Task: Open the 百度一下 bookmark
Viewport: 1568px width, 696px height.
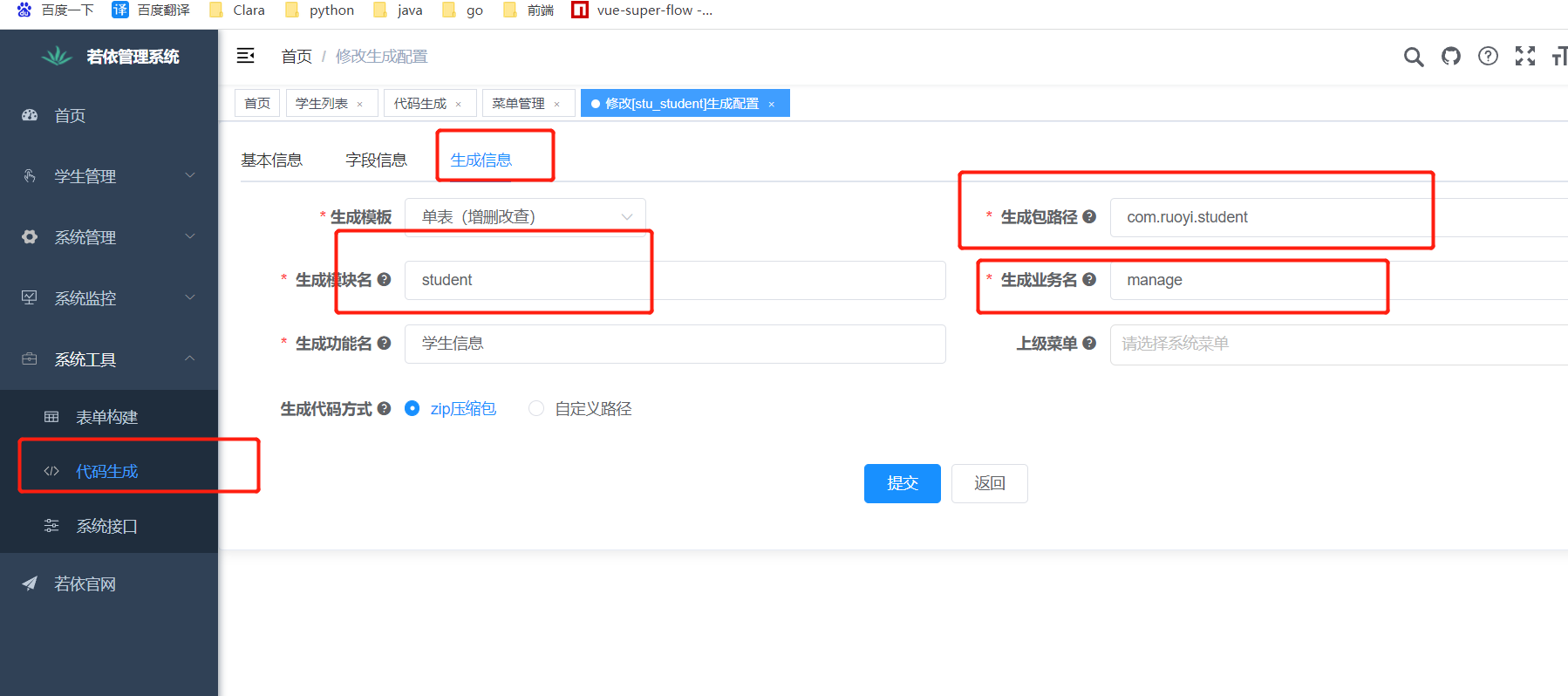Action: [55, 10]
